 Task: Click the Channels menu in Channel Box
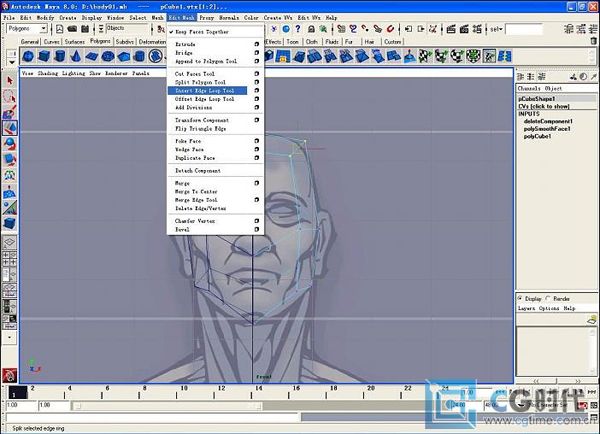[529, 88]
